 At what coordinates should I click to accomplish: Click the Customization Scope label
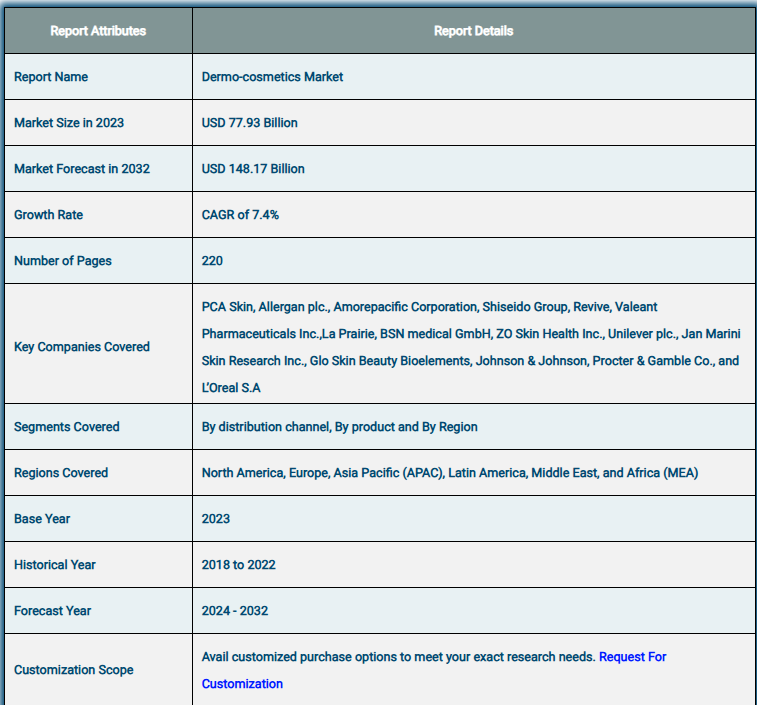(74, 670)
